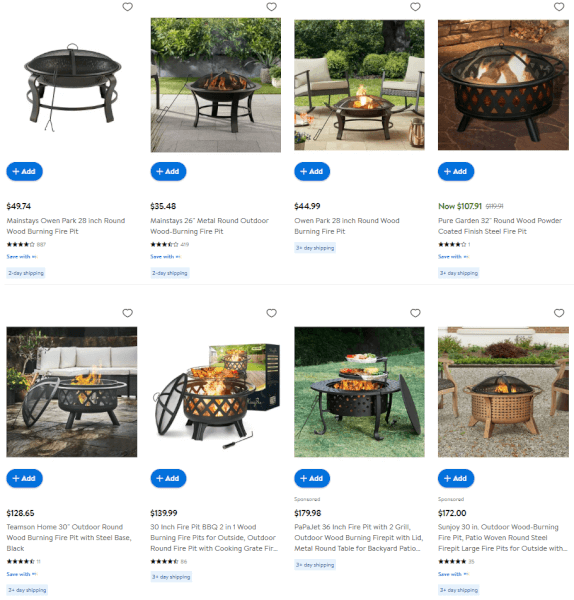
Task: Heart the Pure Garden 32" fire pit
Action: pos(559,7)
